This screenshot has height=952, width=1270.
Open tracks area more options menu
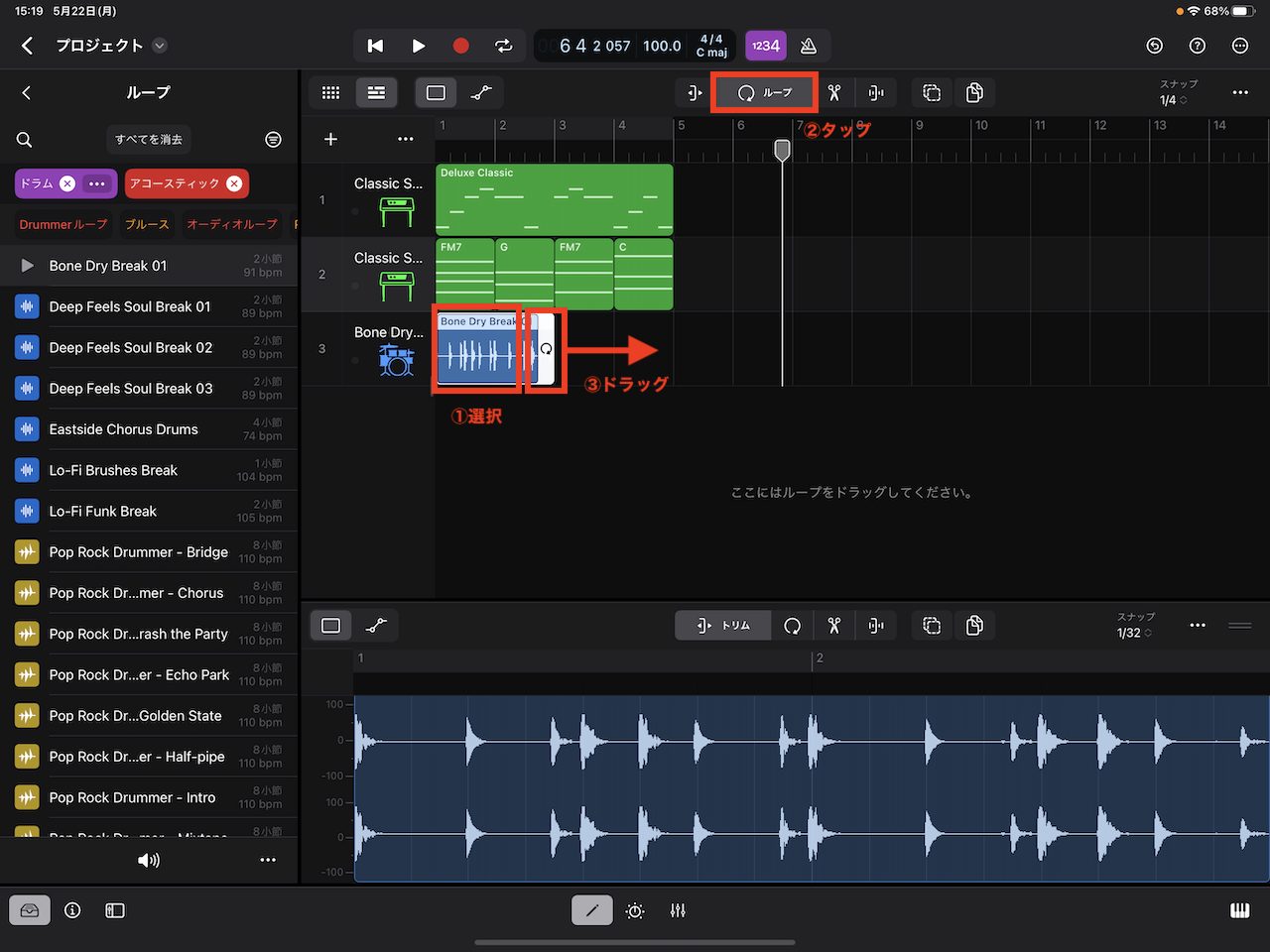(x=1240, y=92)
